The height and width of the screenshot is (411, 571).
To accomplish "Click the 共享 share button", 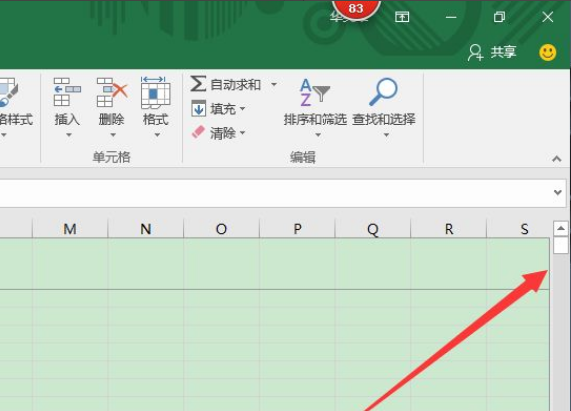I will pos(493,53).
